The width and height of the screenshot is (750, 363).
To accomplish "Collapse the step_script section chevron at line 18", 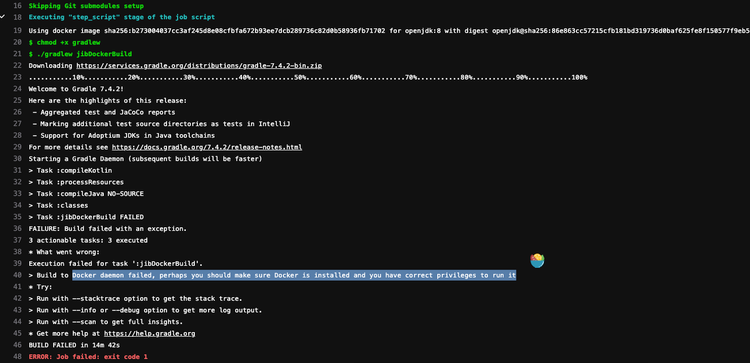I will point(2,17).
